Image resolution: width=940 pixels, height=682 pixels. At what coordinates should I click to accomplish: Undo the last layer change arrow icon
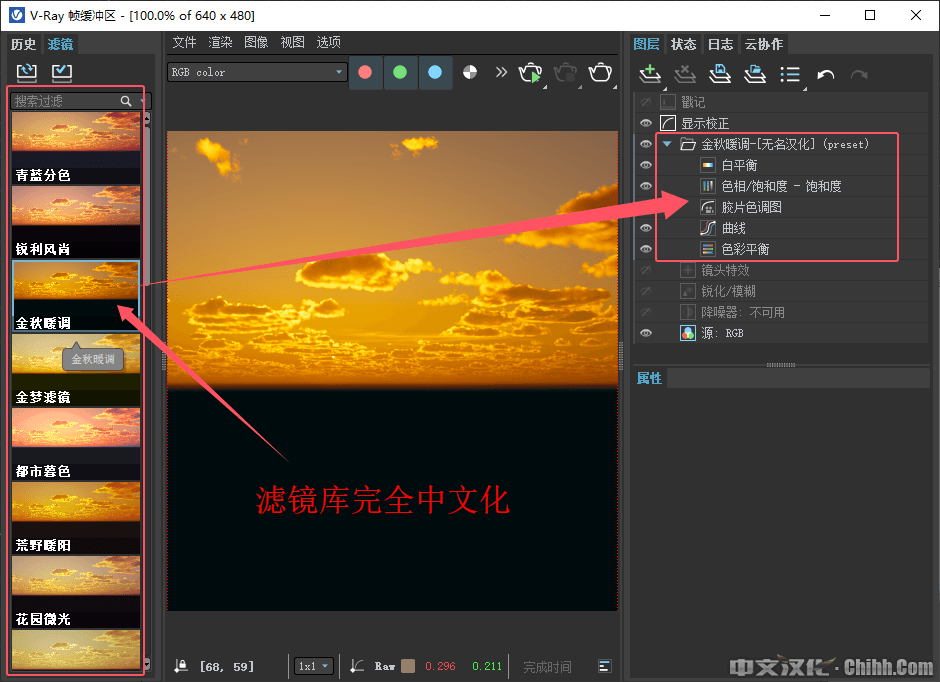[826, 74]
